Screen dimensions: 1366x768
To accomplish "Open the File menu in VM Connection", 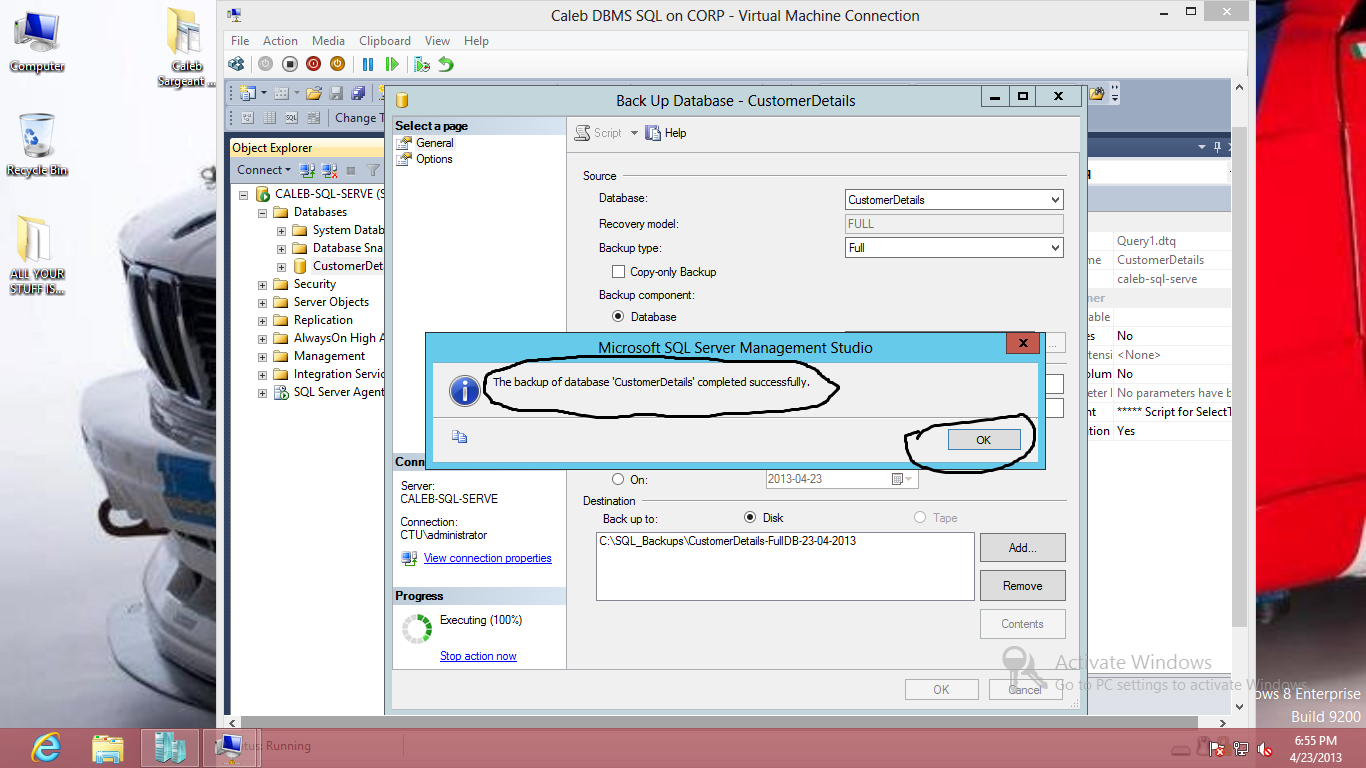I will [240, 41].
